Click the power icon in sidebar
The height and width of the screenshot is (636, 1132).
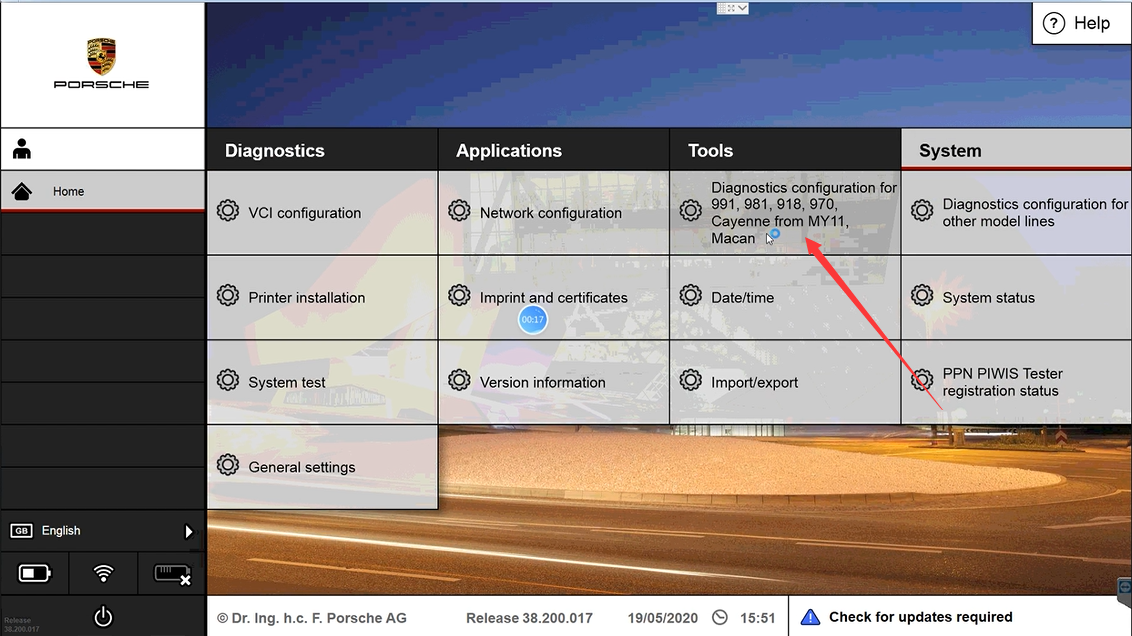point(103,617)
